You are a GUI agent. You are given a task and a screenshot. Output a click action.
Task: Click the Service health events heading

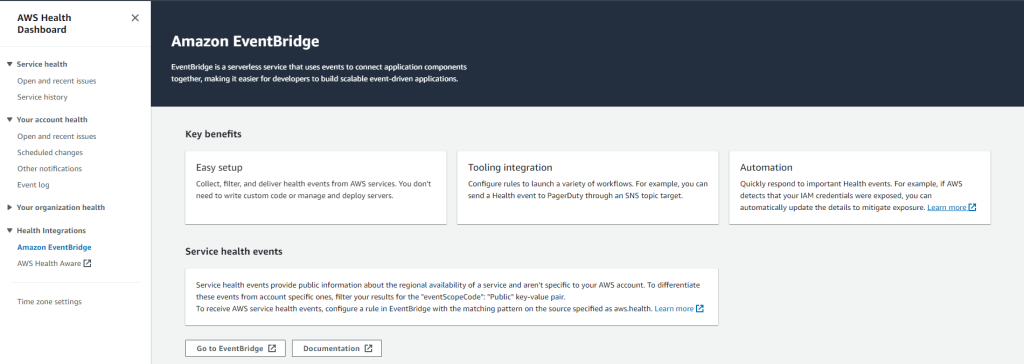[234, 251]
